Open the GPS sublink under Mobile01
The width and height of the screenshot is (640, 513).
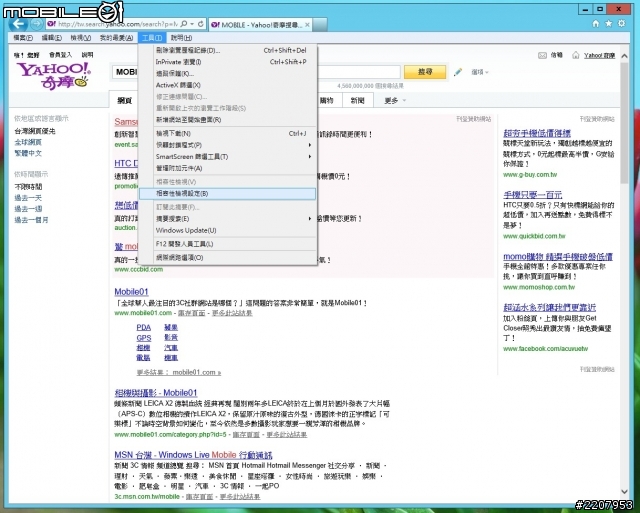(144, 338)
